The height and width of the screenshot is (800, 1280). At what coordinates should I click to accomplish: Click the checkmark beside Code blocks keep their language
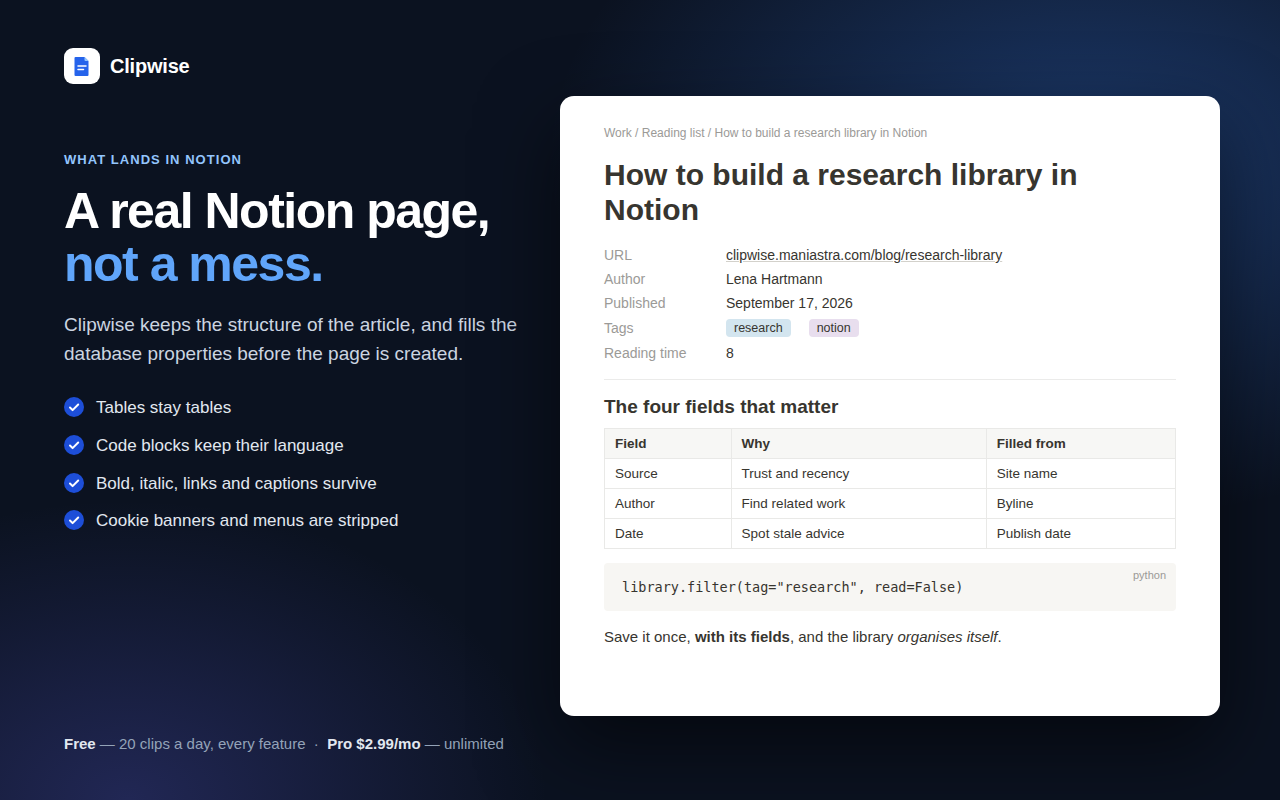[74, 445]
